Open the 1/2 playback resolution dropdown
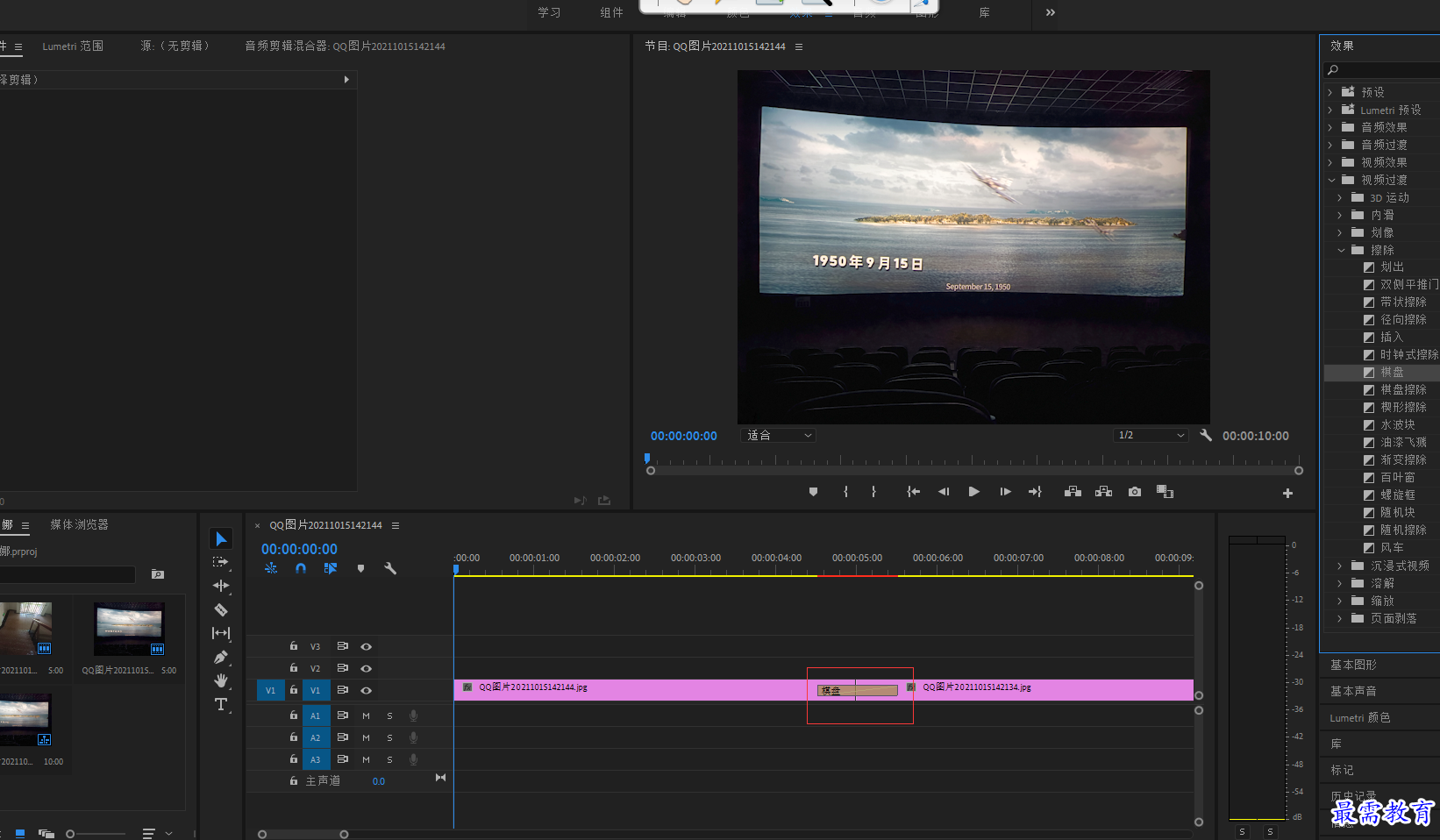The width and height of the screenshot is (1440, 840). coord(1151,435)
